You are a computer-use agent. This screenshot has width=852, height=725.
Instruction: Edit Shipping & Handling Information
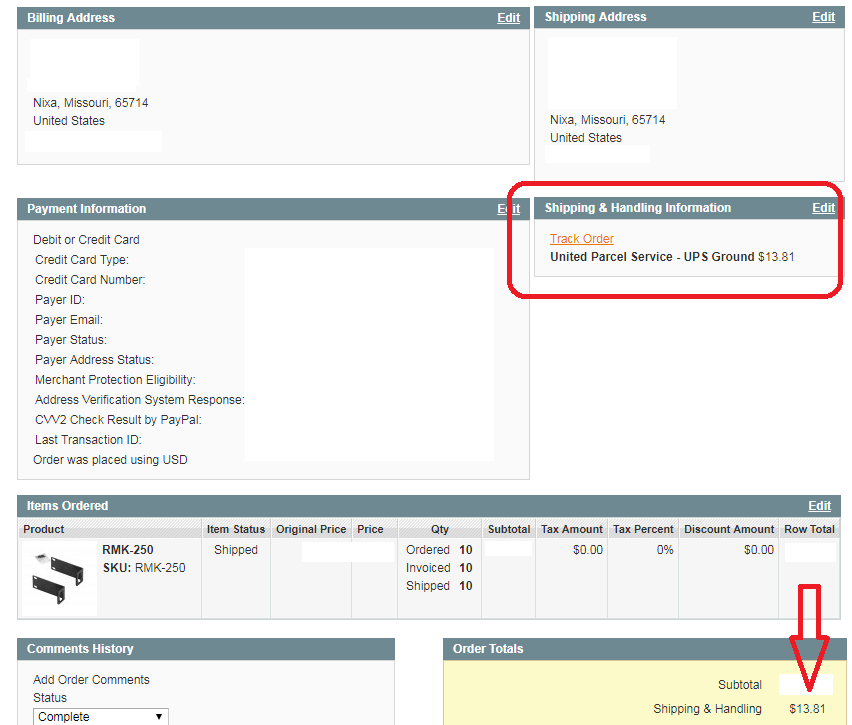point(823,208)
